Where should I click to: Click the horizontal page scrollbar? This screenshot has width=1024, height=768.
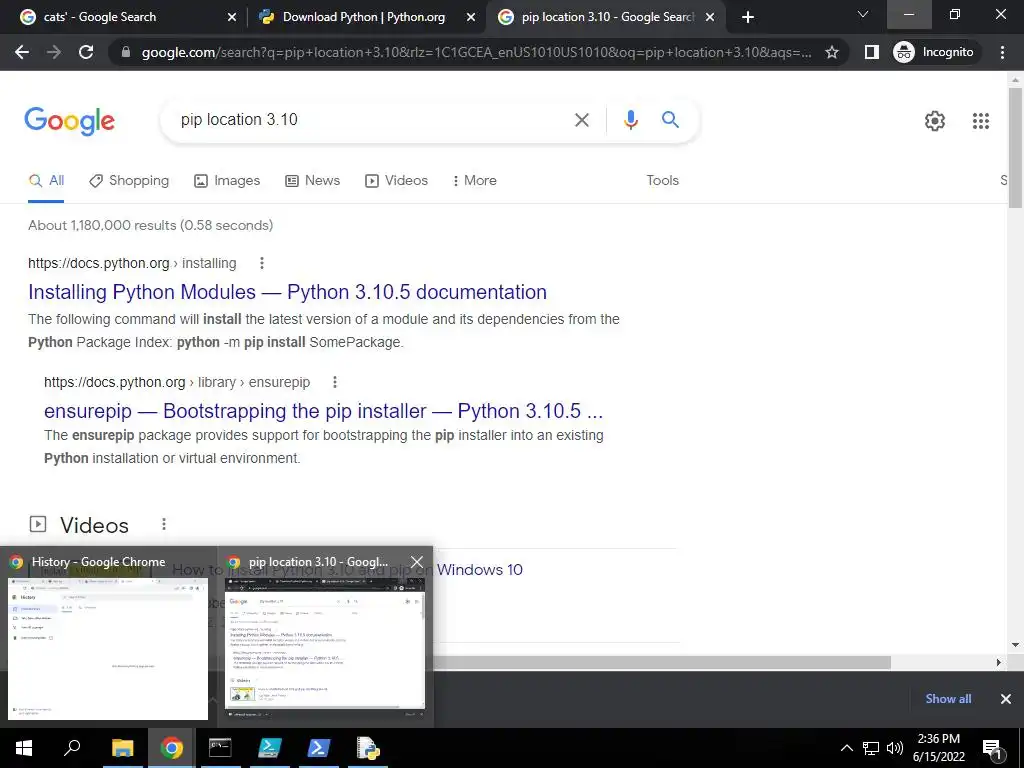pyautogui.click(x=662, y=662)
